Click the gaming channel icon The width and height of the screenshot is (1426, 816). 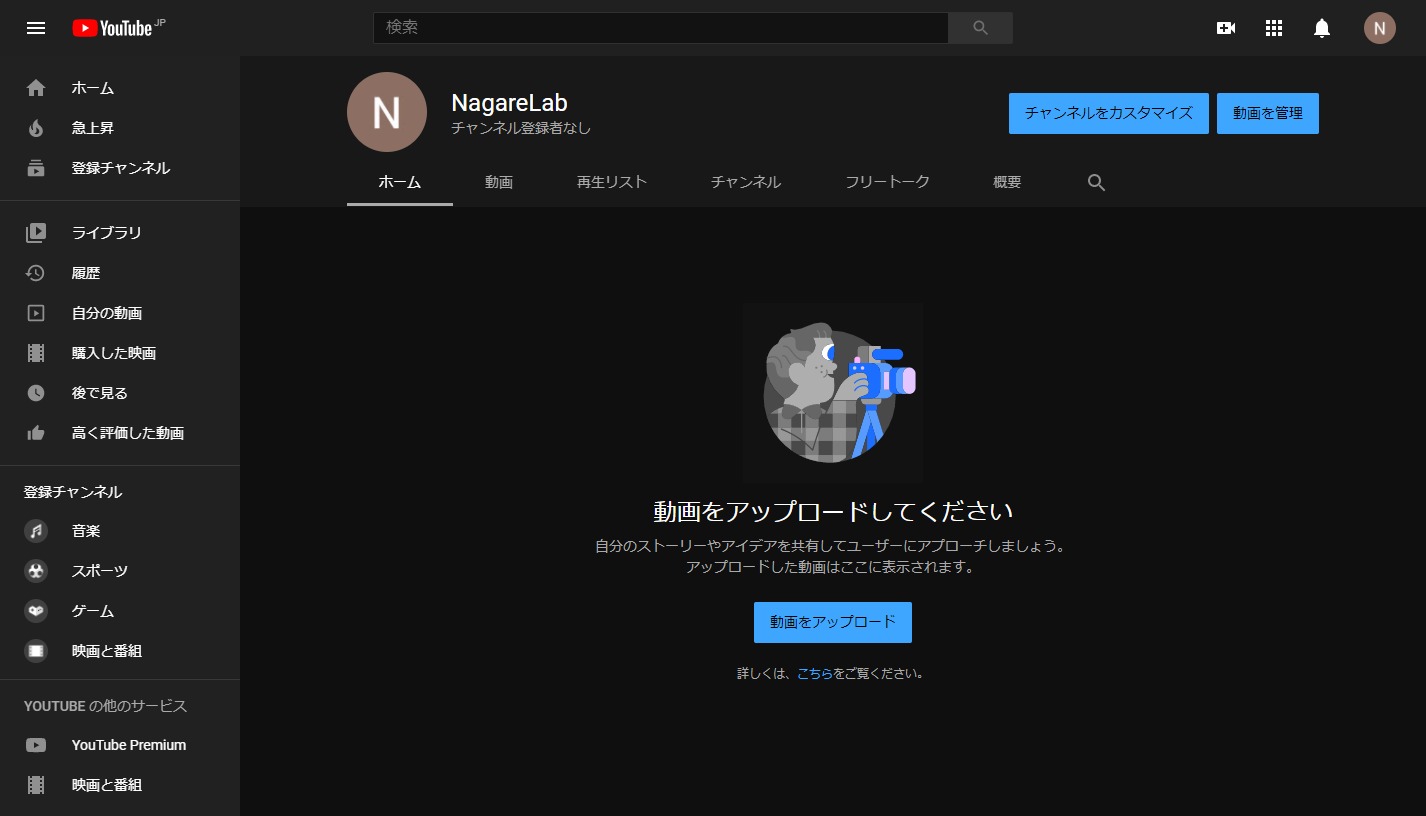tap(36, 611)
